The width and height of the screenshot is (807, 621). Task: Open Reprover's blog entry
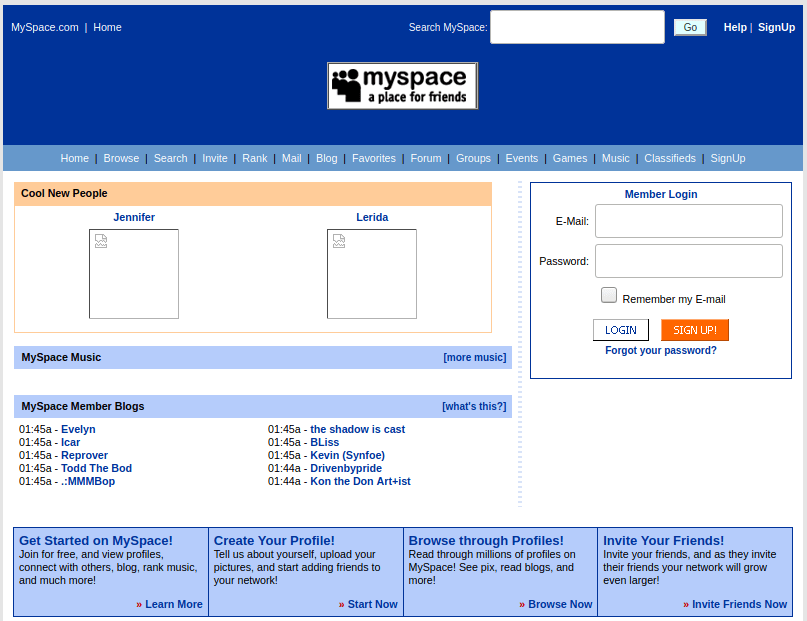(84, 455)
